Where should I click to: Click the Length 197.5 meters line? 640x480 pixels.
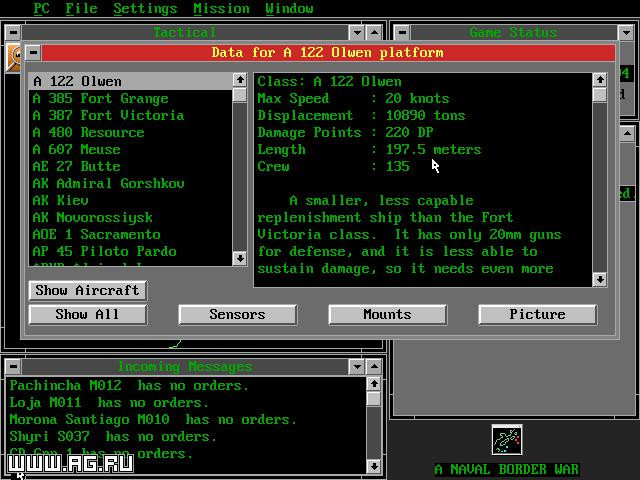[369, 149]
